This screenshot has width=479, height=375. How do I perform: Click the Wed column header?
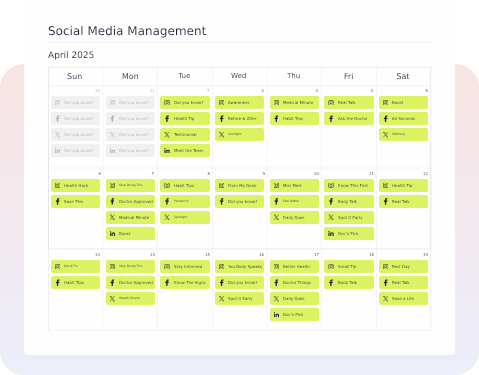[239, 76]
